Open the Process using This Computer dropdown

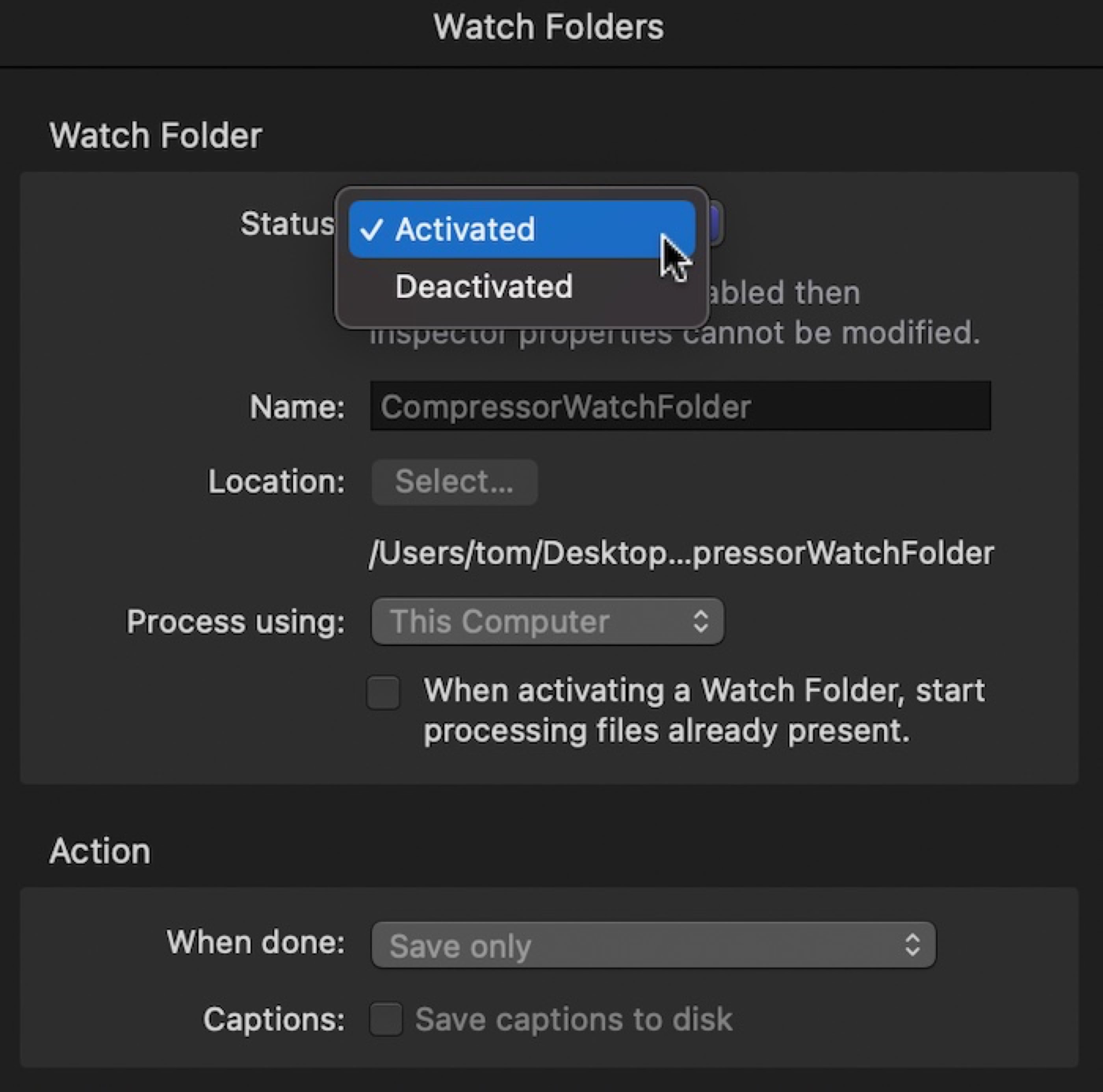pos(547,621)
